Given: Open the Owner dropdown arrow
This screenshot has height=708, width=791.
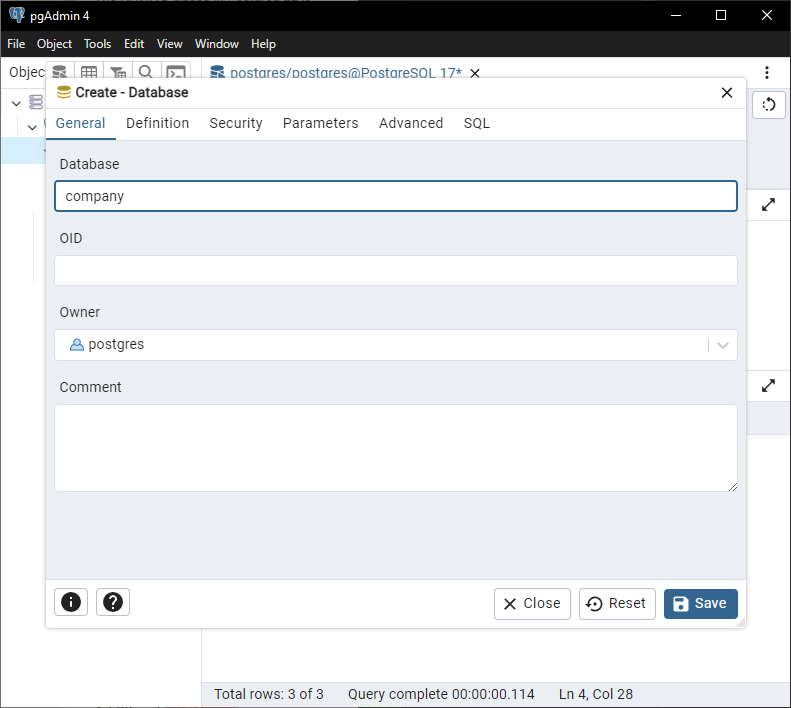Looking at the screenshot, I should (x=723, y=345).
